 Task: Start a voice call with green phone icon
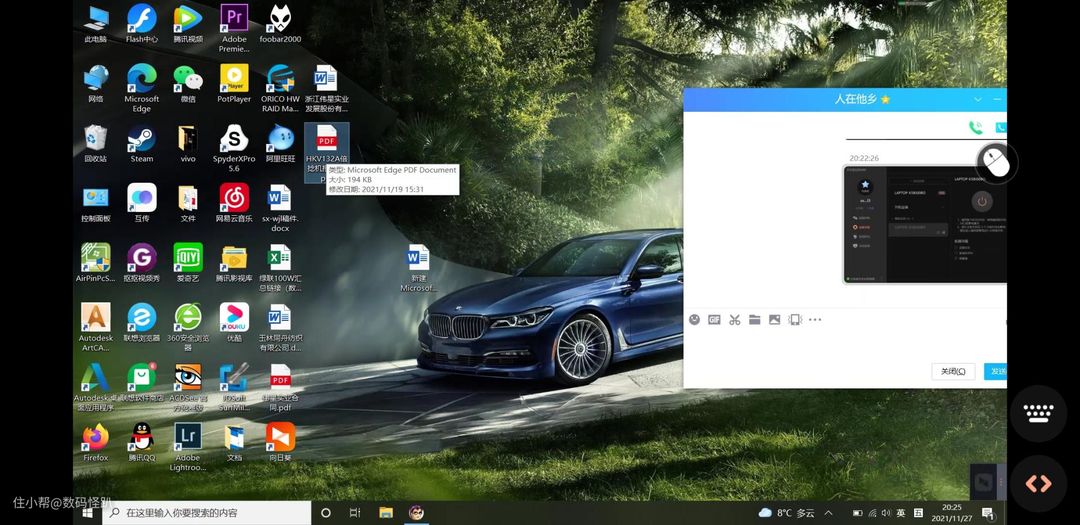(975, 128)
